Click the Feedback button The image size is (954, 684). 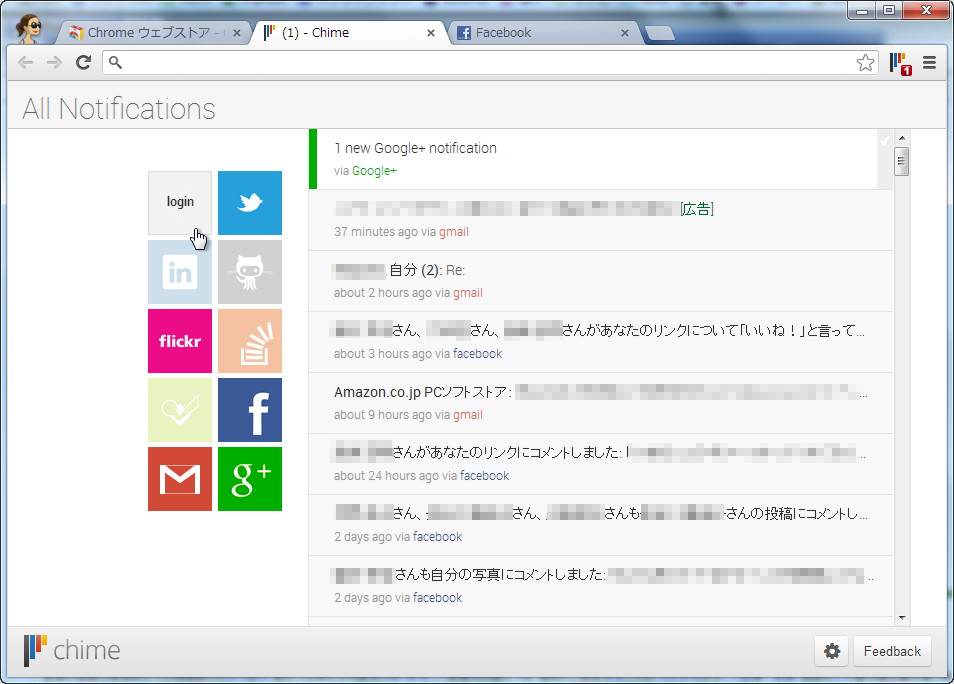tap(892, 651)
